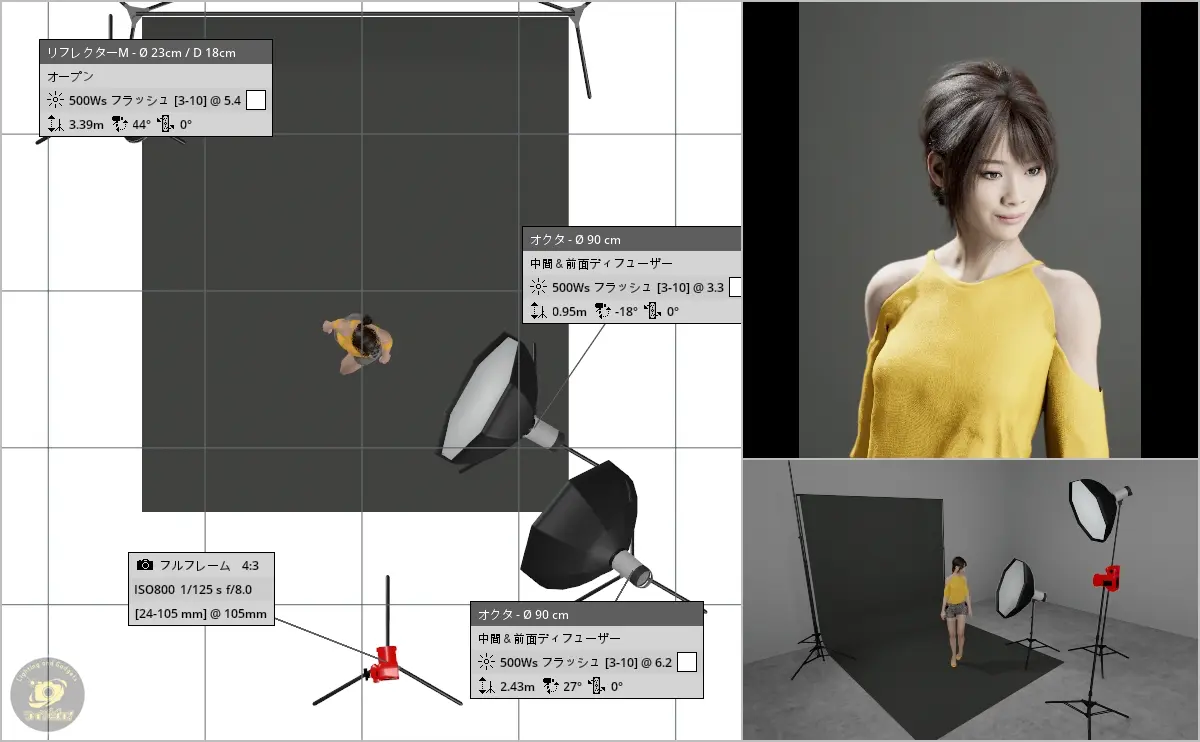The width and height of the screenshot is (1200, 742).
Task: Click the flash power icon beside @ 6.2
Action: click(486, 662)
